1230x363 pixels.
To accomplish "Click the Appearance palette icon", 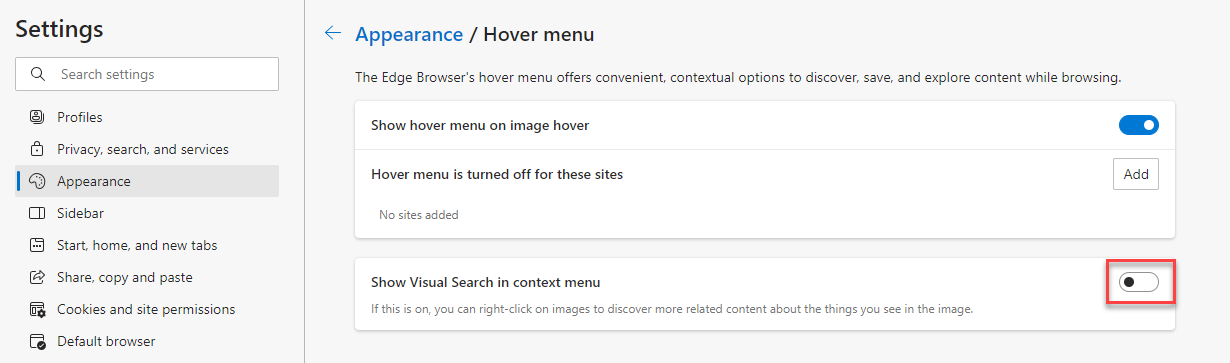I will pos(38,181).
